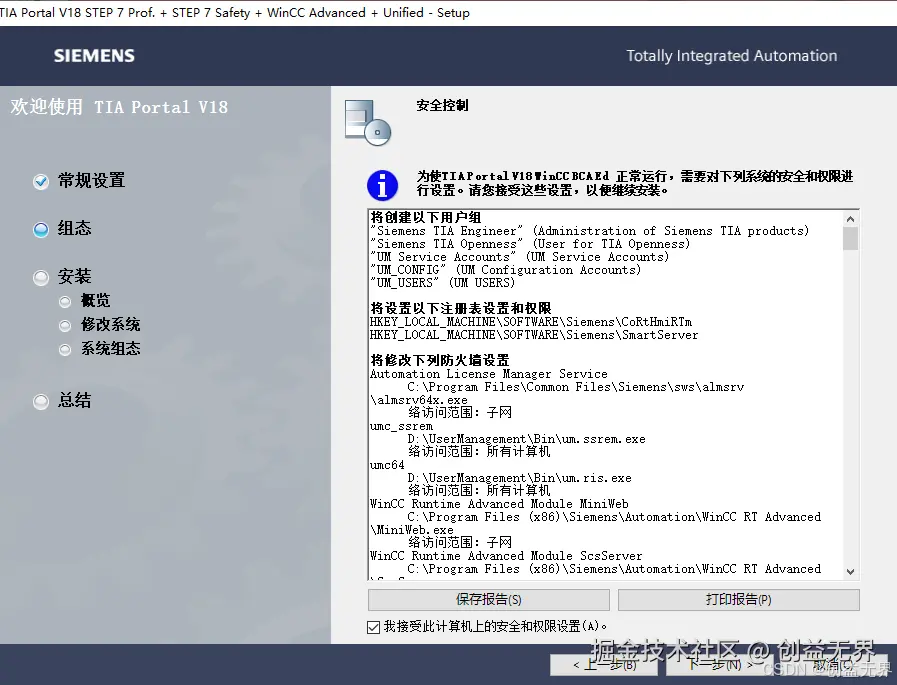Click the "Siemens TIA Openness" line

click(x=530, y=244)
